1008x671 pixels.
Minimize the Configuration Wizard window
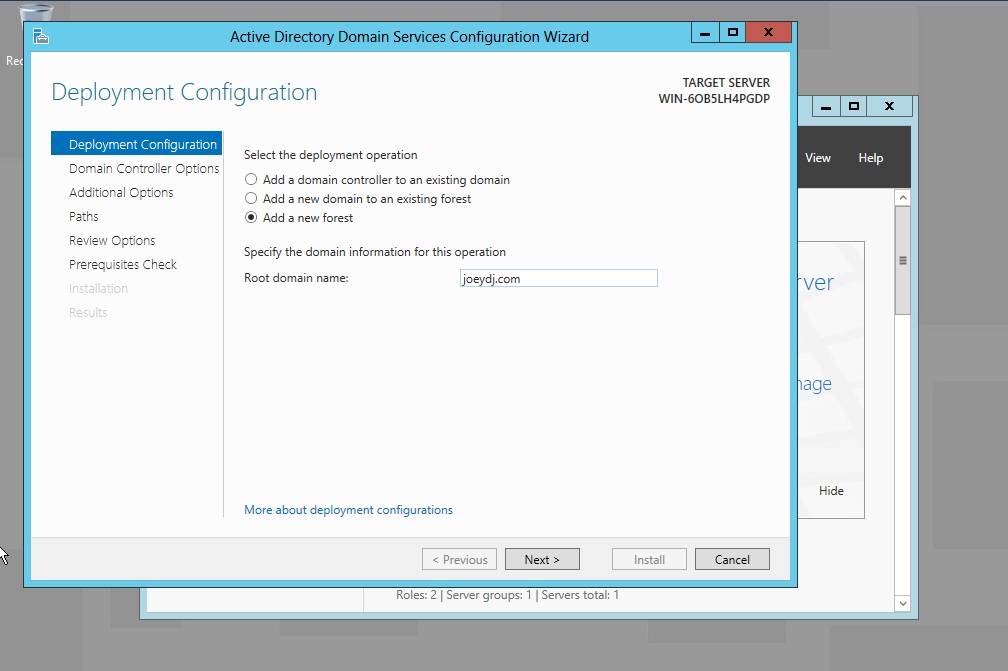[x=705, y=32]
